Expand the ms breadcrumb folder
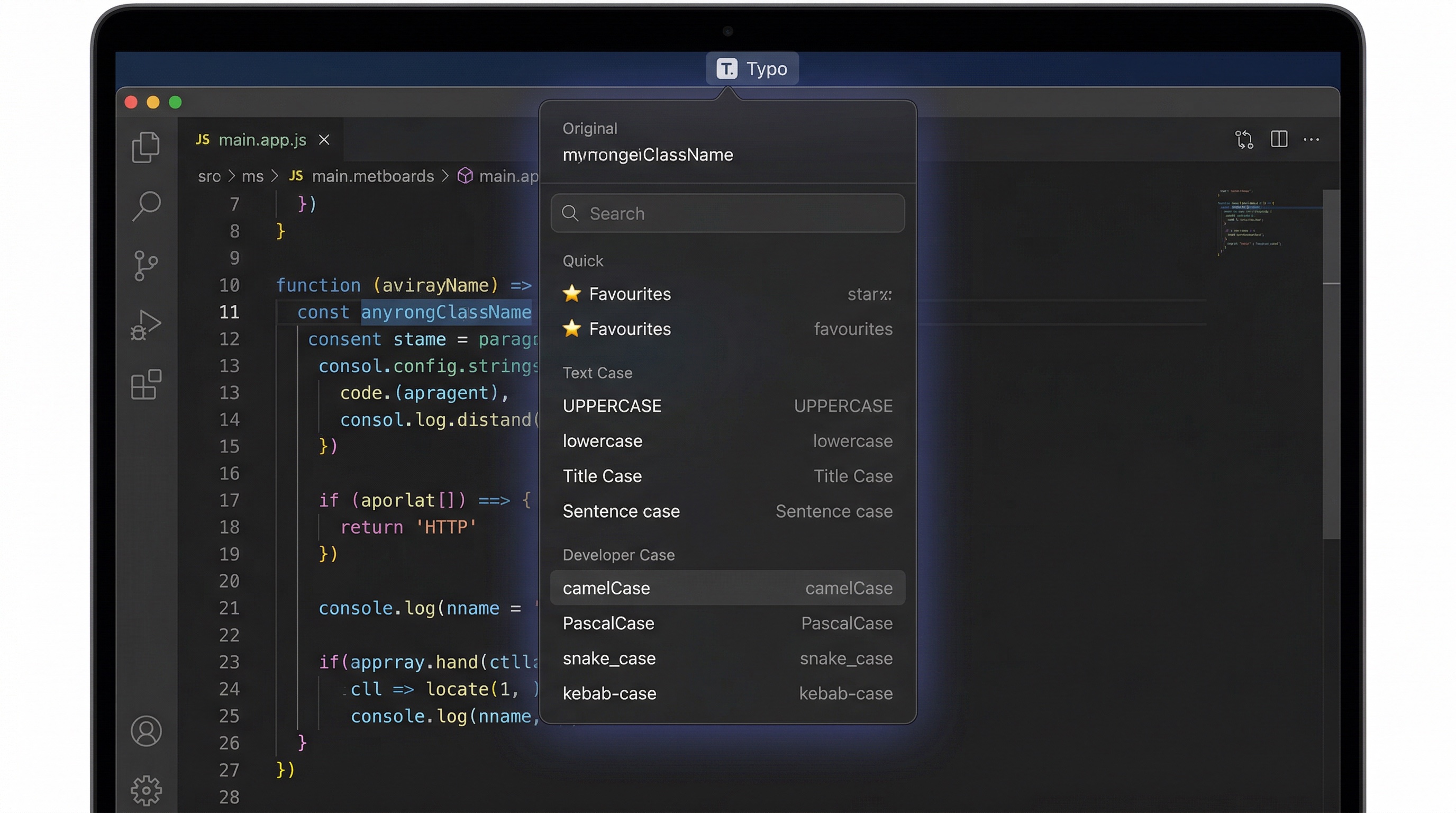 [252, 176]
